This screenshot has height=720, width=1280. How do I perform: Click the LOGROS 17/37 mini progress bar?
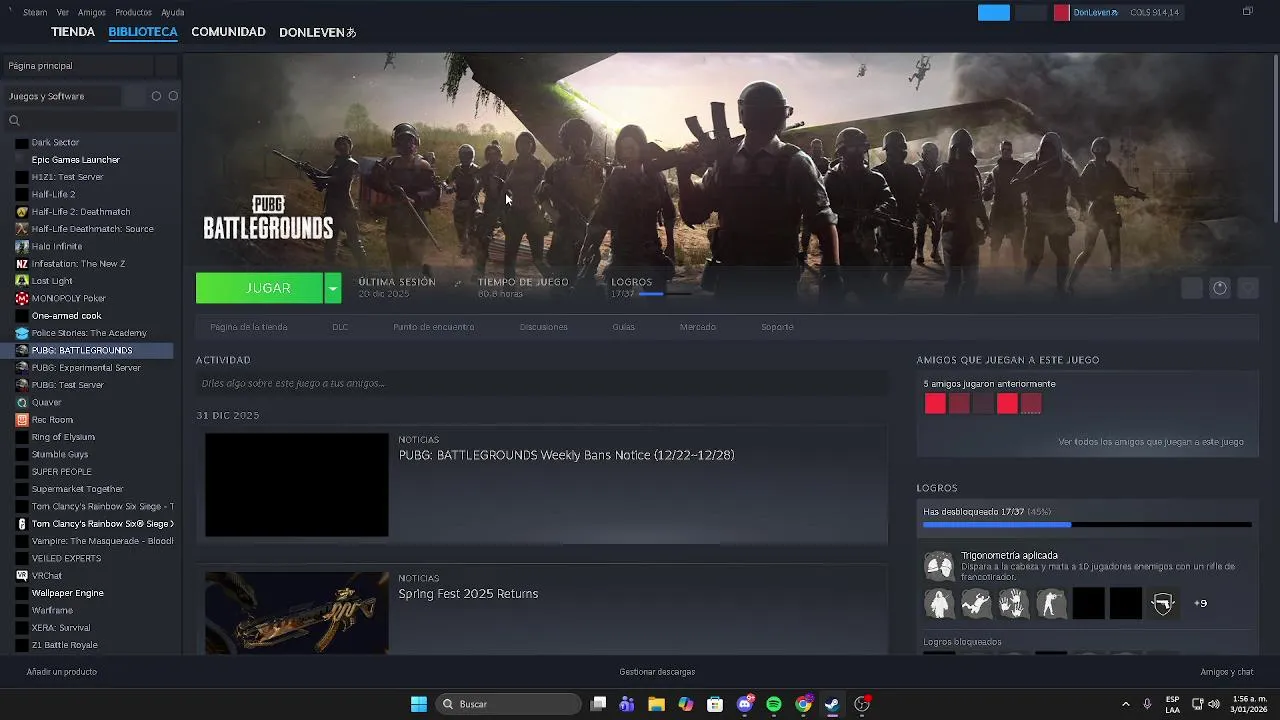pos(665,294)
